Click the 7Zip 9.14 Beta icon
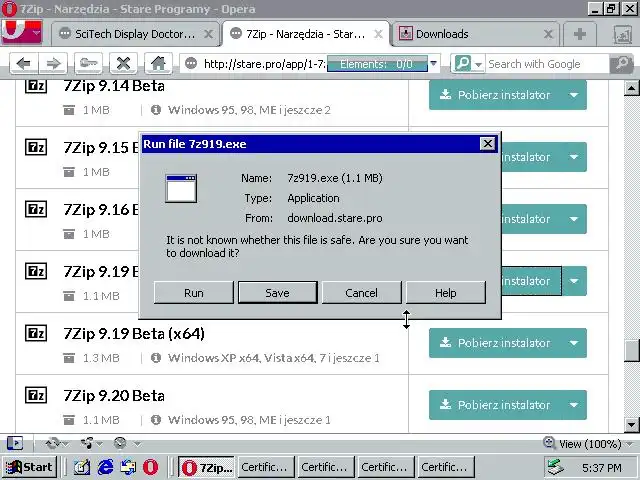Viewport: 640px width, 480px height. 36,85
